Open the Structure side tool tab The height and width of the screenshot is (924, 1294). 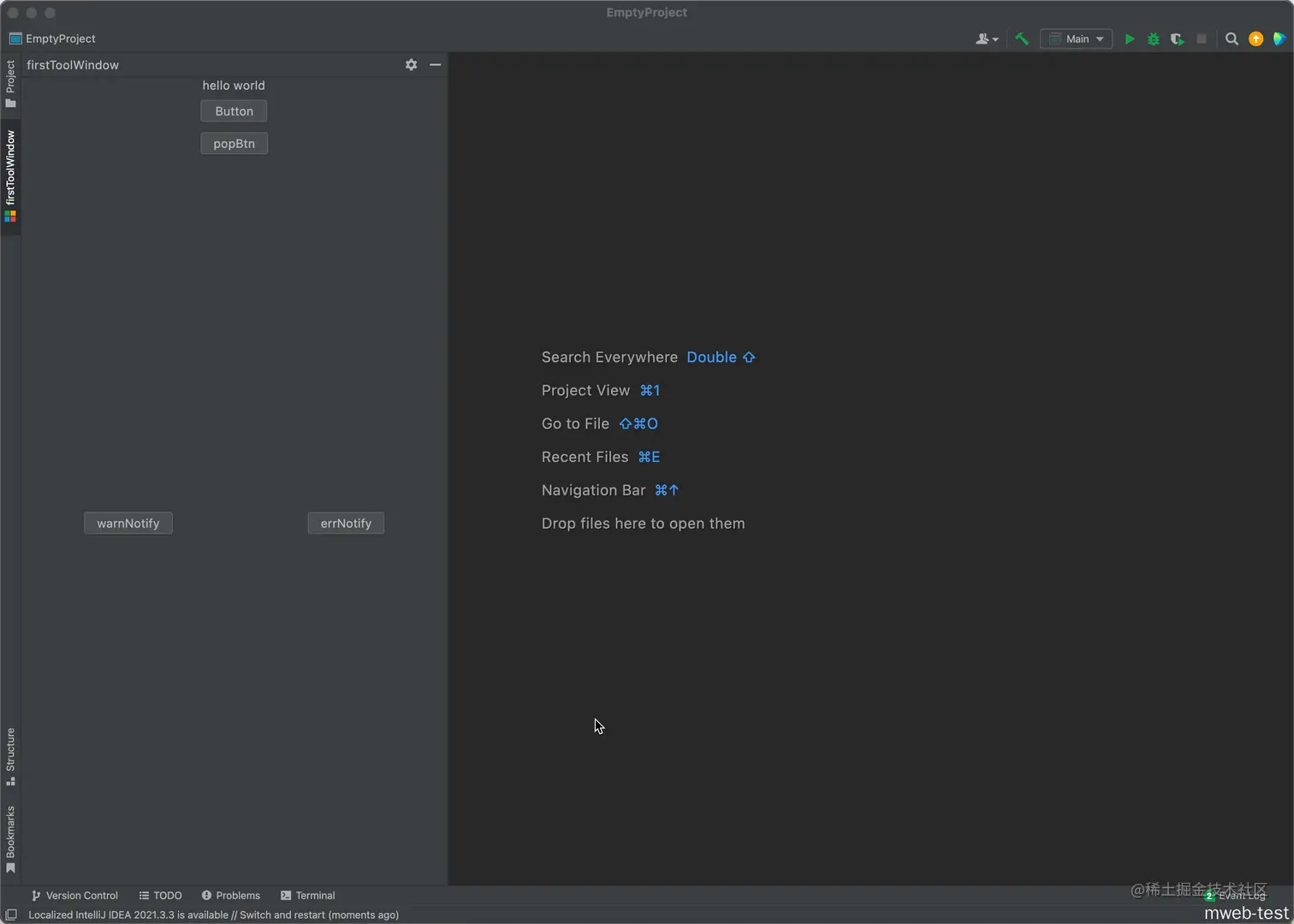(10, 756)
